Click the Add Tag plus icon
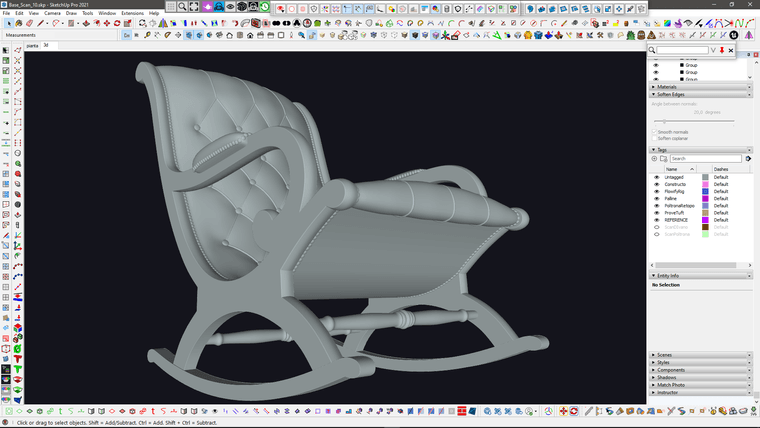The width and height of the screenshot is (760, 428). pyautogui.click(x=655, y=158)
